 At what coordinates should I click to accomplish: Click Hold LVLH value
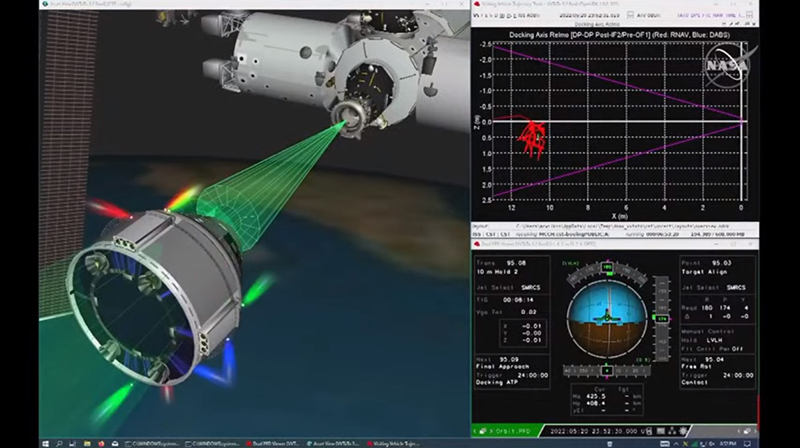point(714,340)
